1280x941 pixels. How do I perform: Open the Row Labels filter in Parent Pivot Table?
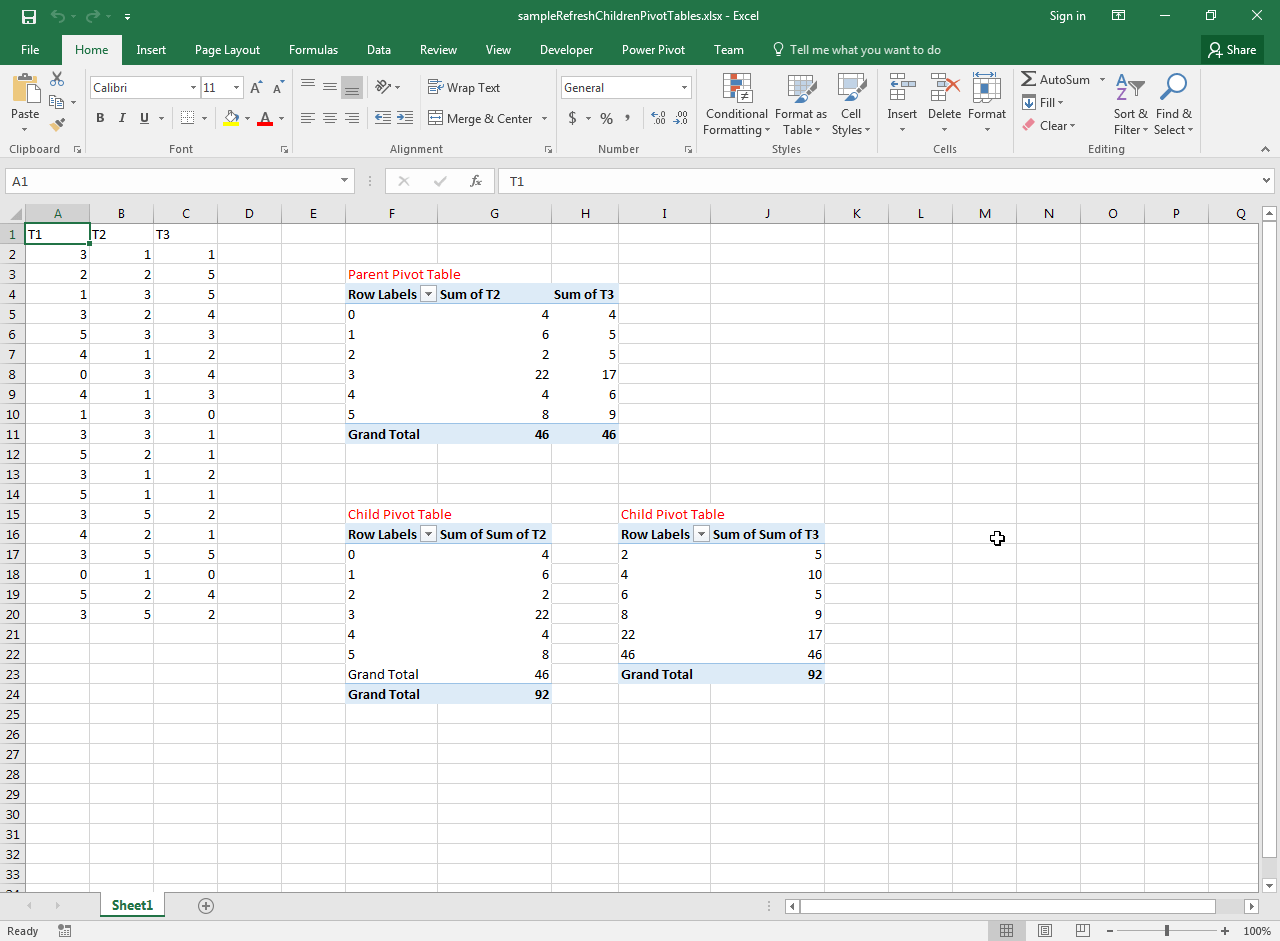coord(429,294)
